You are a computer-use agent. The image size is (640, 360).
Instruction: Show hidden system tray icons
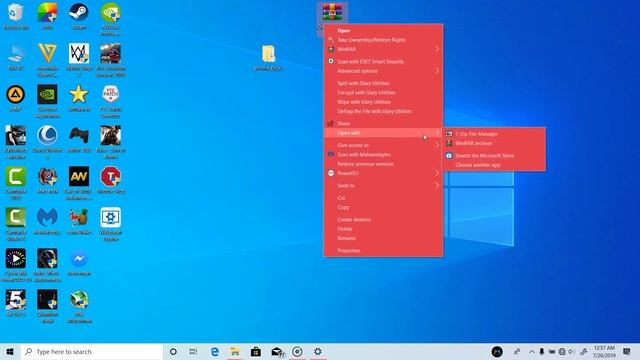(x=531, y=351)
